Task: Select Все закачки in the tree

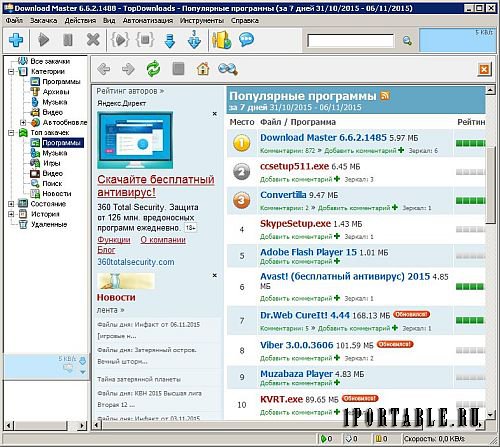Action: pos(50,61)
